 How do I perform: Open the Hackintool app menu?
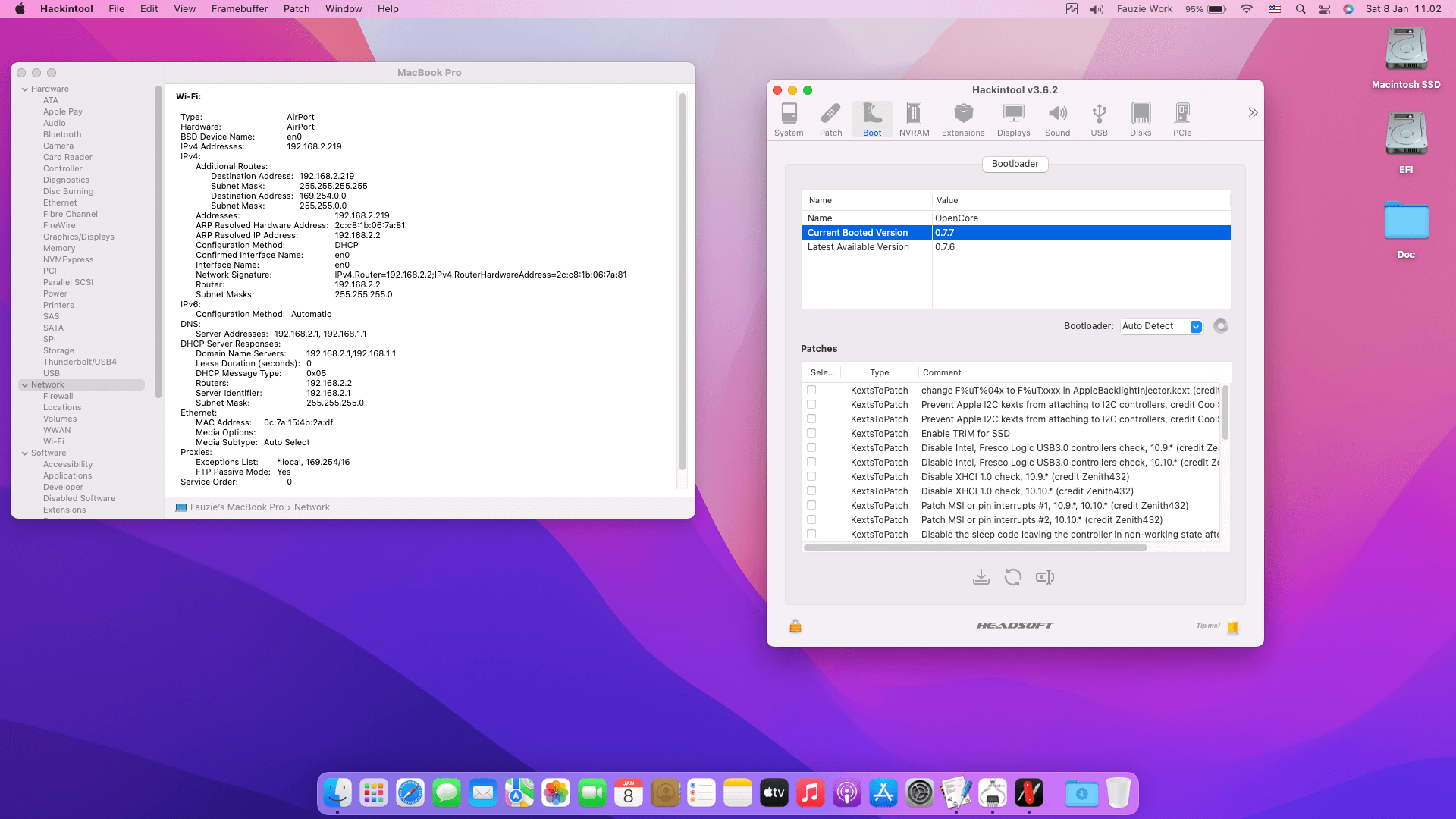[x=67, y=9]
